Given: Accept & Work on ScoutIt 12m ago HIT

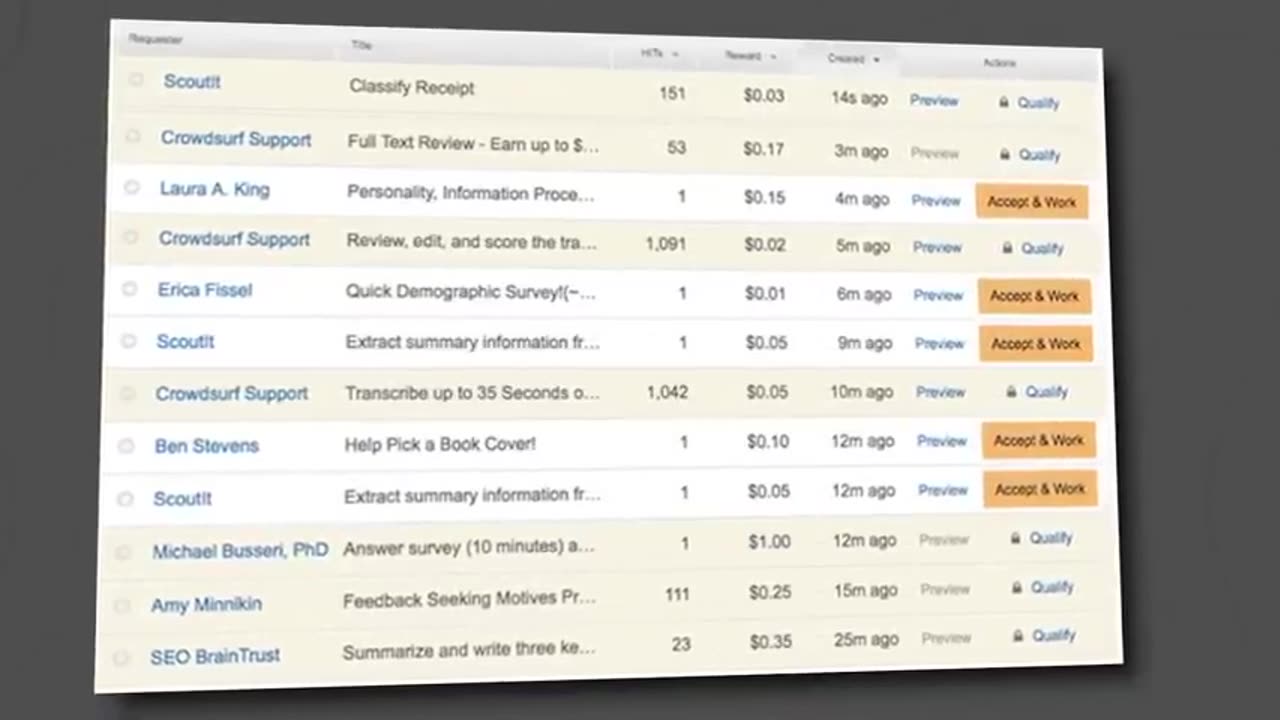Looking at the screenshot, I should pyautogui.click(x=1040, y=489).
